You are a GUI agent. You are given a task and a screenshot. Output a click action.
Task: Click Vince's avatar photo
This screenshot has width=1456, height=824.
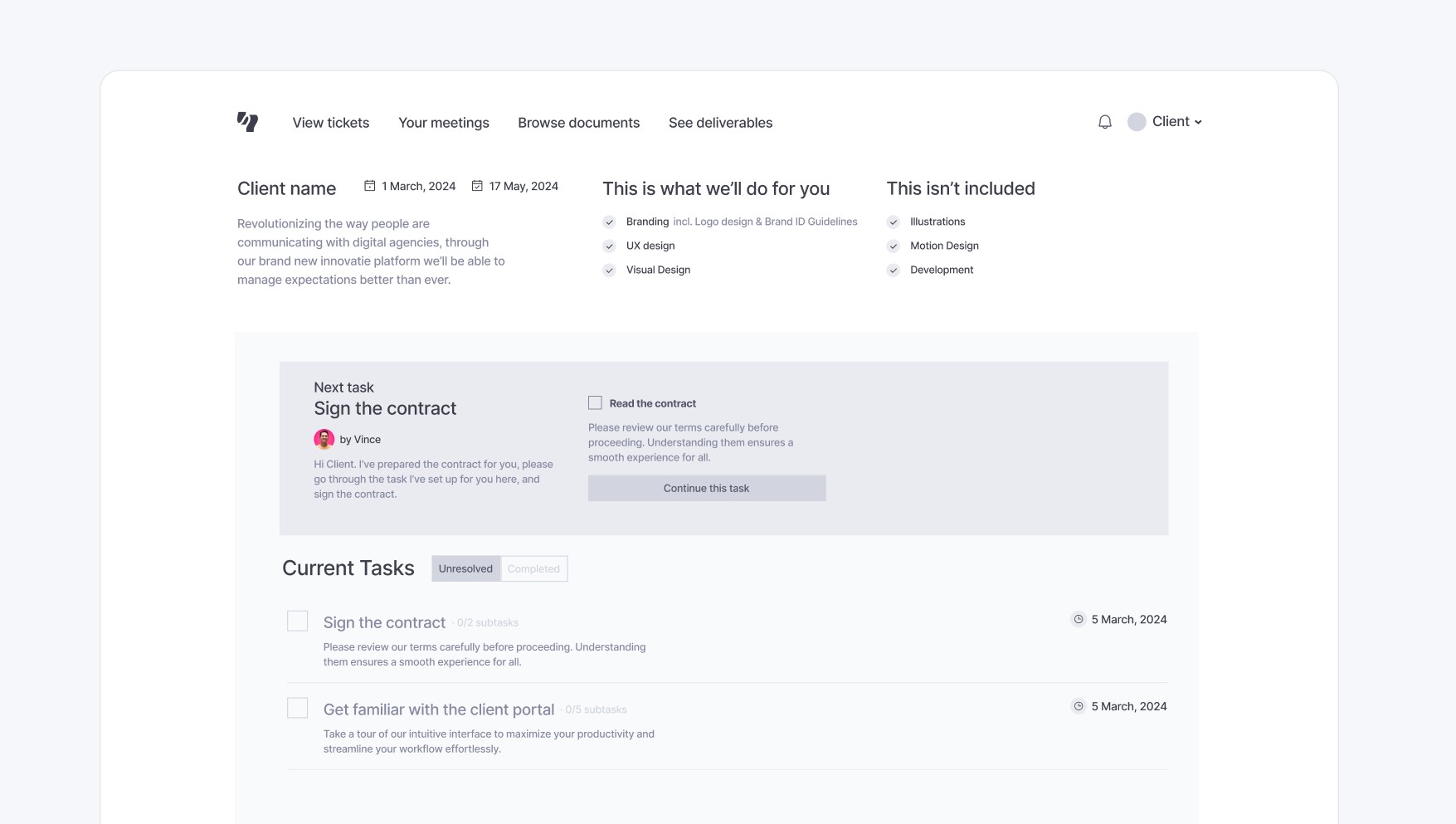(324, 439)
